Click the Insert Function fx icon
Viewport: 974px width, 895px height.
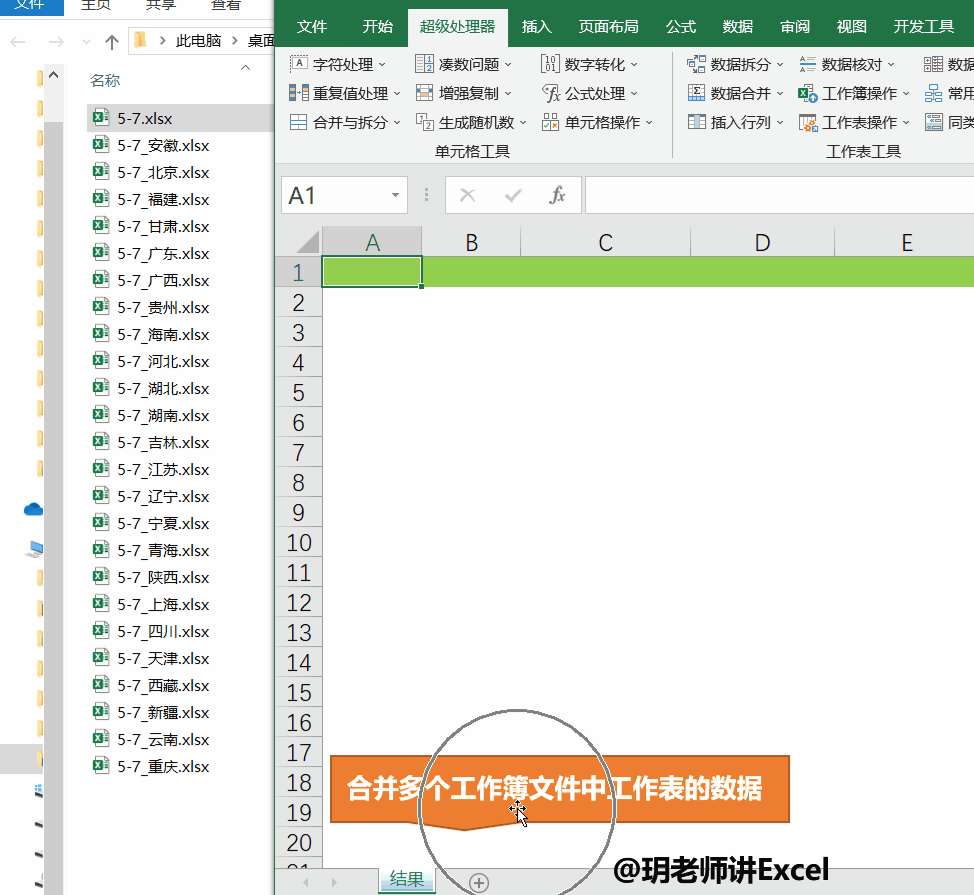coord(558,194)
